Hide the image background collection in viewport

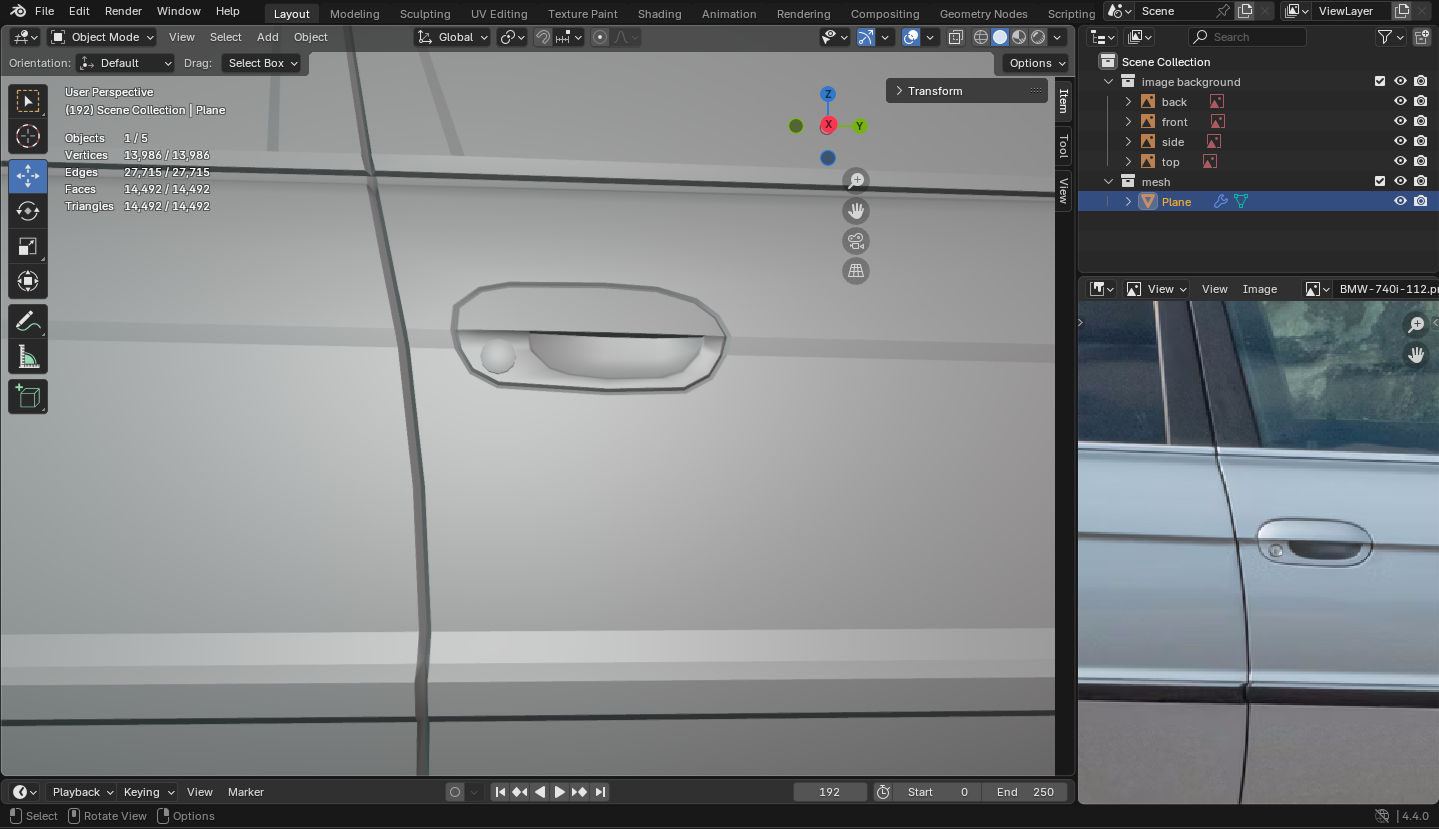click(x=1400, y=82)
